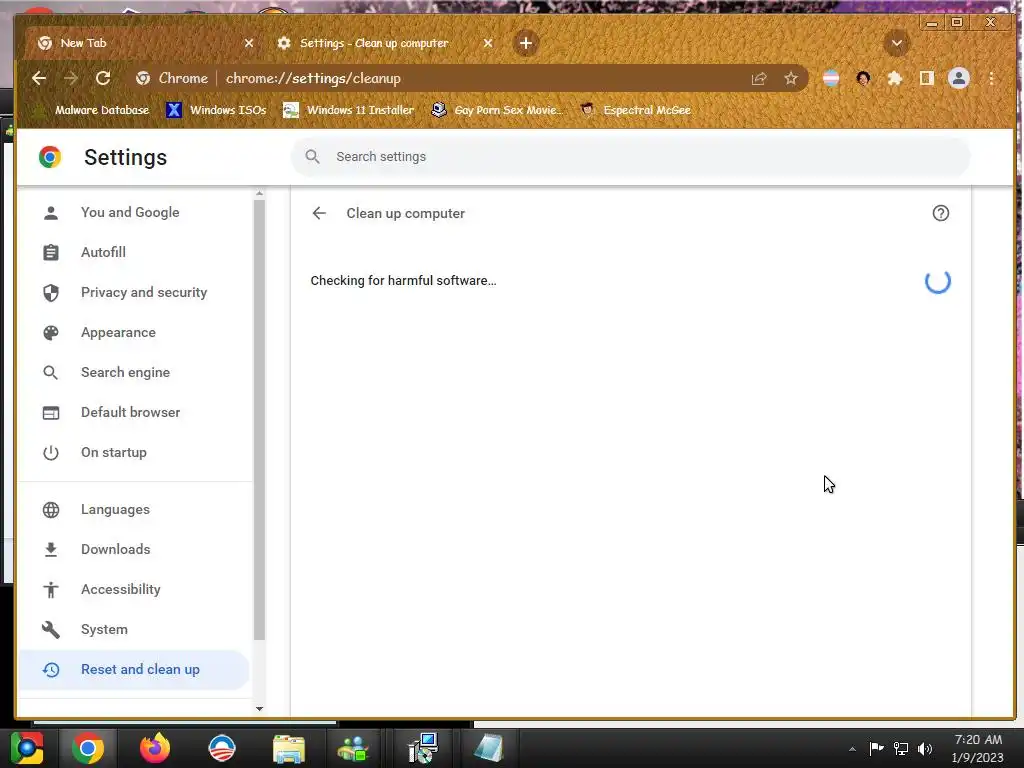Click the Chrome logo beside Settings title
Image resolution: width=1024 pixels, height=768 pixels.
pos(50,157)
